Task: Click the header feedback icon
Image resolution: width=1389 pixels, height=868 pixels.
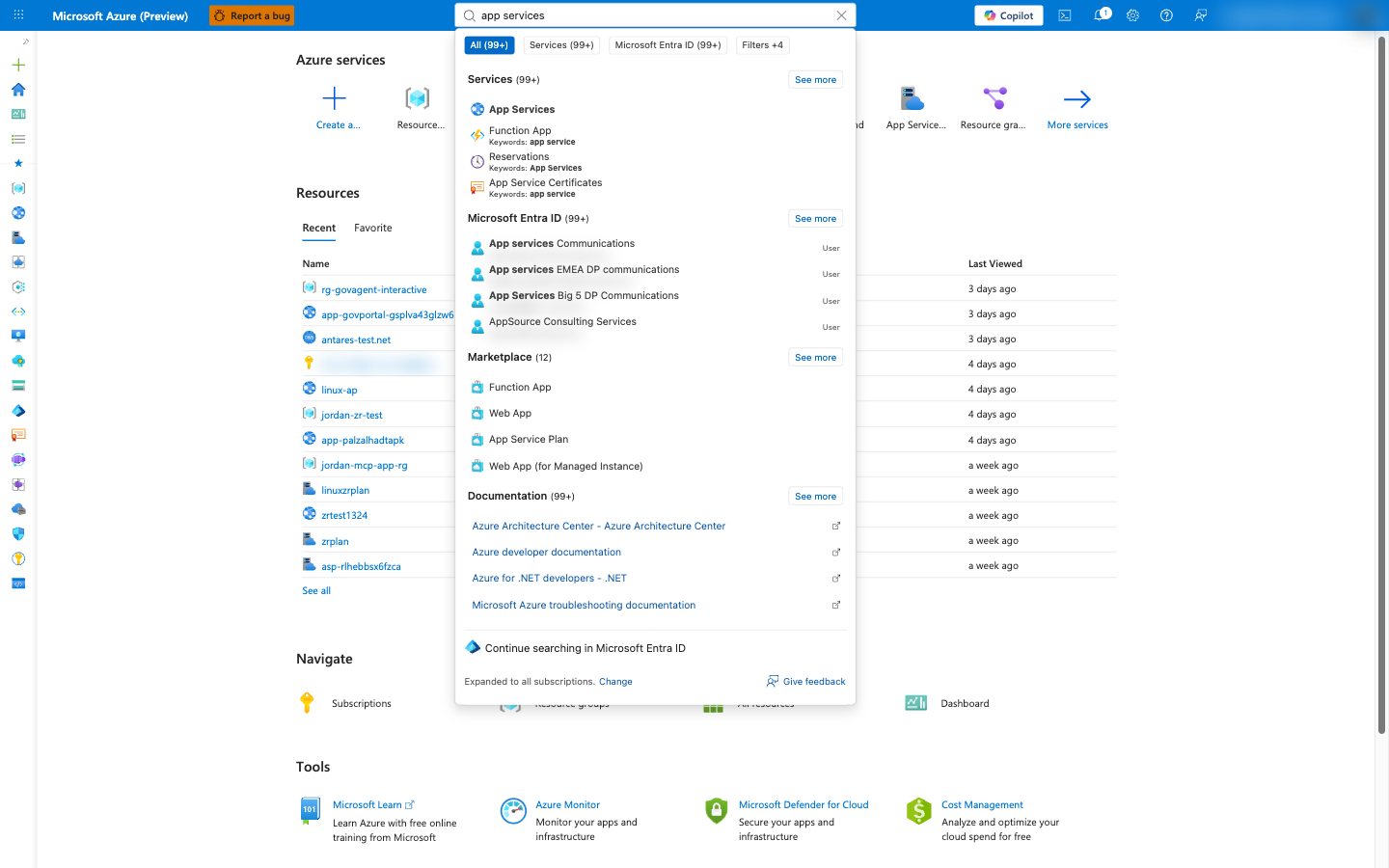Action: (x=1201, y=15)
